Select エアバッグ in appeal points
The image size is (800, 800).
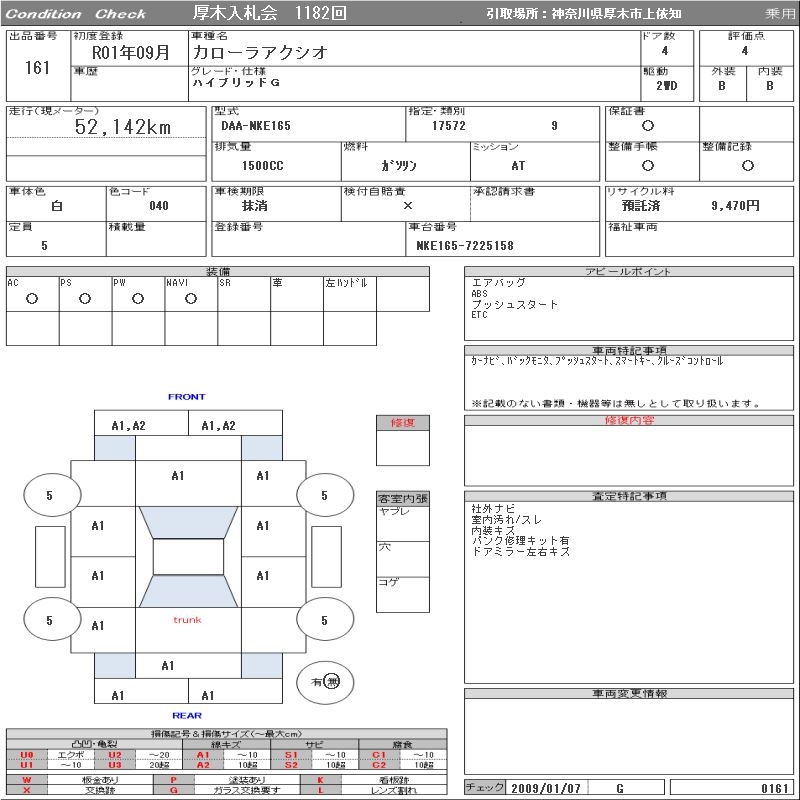(498, 283)
